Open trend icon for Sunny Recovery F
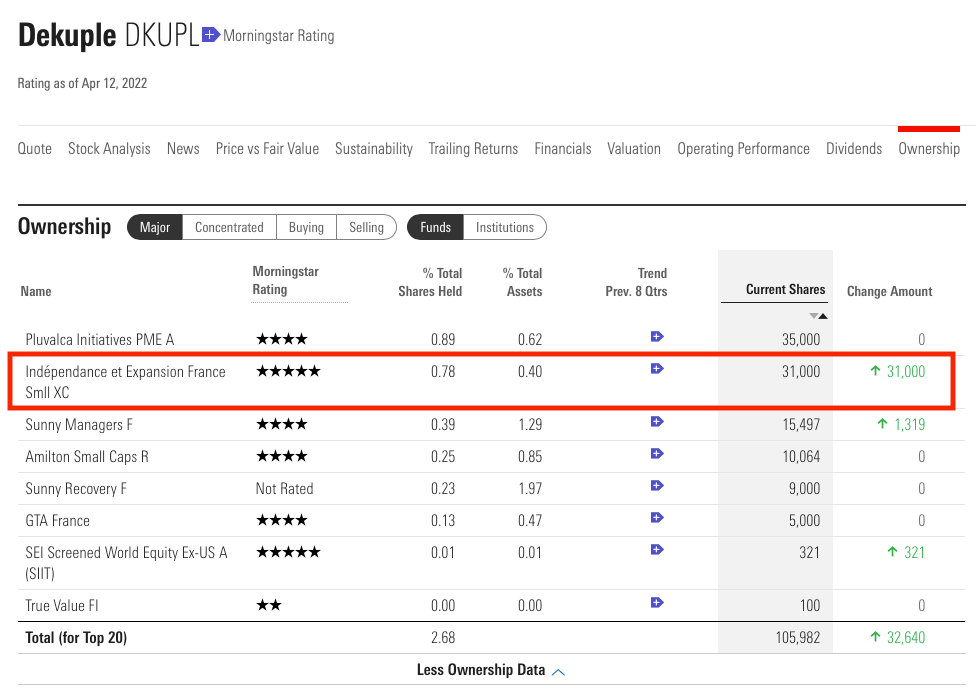The width and height of the screenshot is (976, 698). click(657, 486)
